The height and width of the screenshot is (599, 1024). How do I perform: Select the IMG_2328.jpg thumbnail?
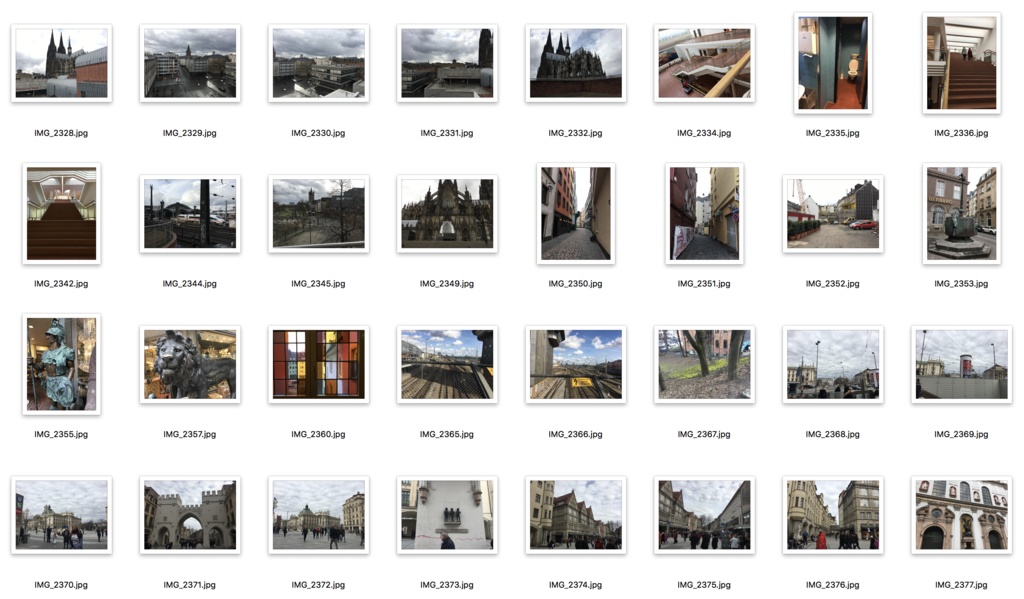(x=61, y=63)
